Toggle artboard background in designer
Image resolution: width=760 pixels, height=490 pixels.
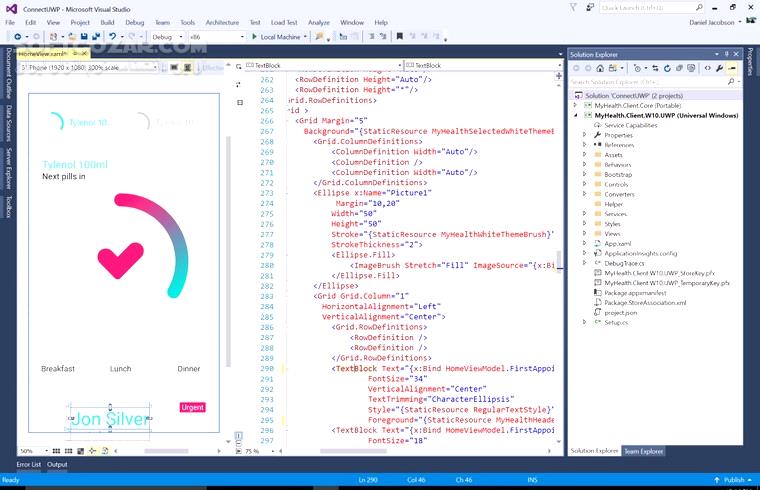pyautogui.click(x=80, y=451)
